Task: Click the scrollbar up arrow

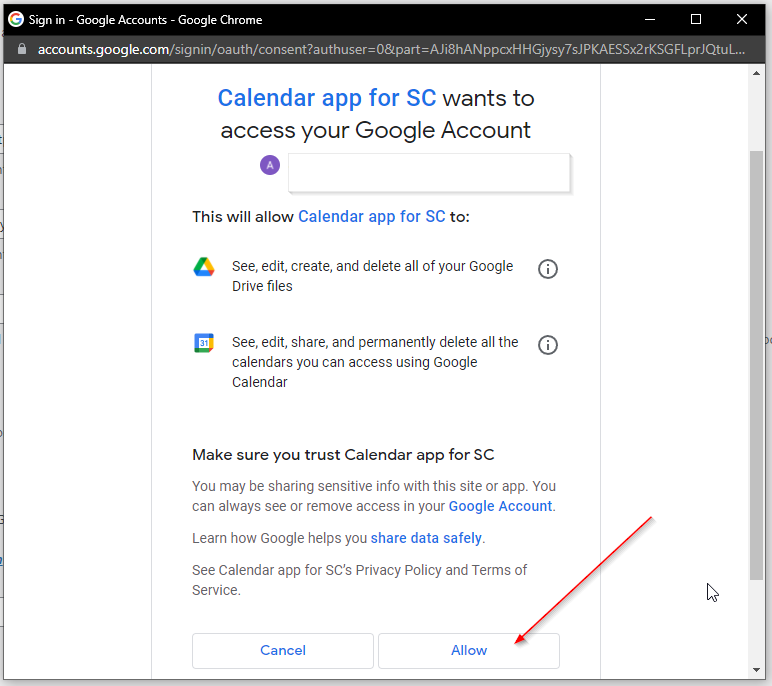Action: [757, 73]
